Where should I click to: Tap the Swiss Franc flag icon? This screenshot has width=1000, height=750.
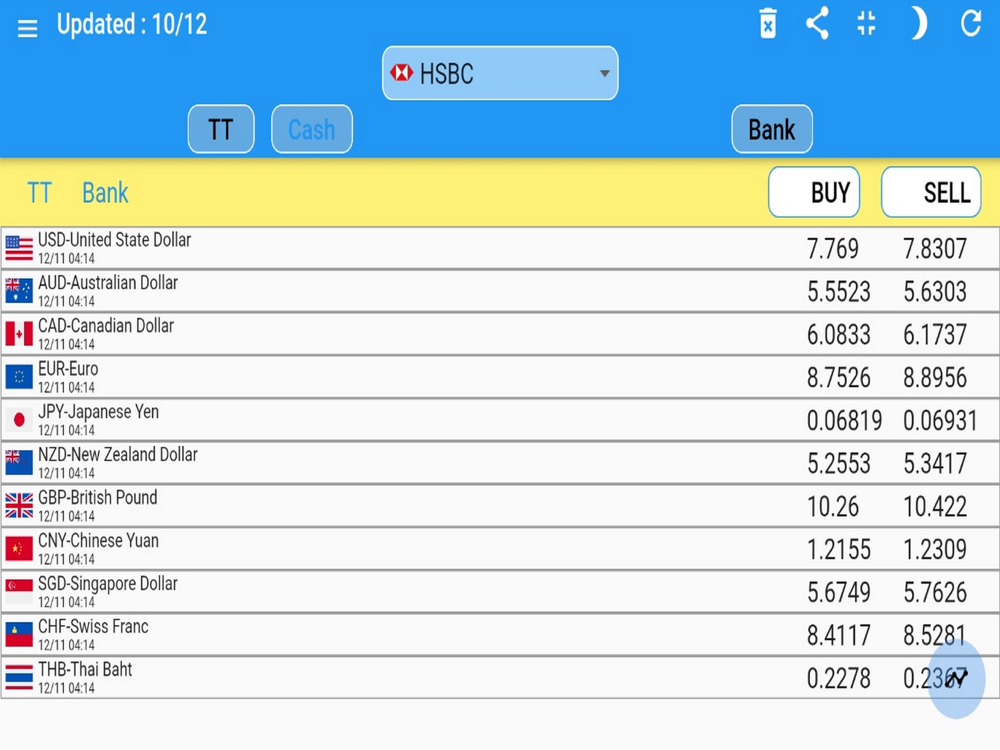pyautogui.click(x=19, y=635)
